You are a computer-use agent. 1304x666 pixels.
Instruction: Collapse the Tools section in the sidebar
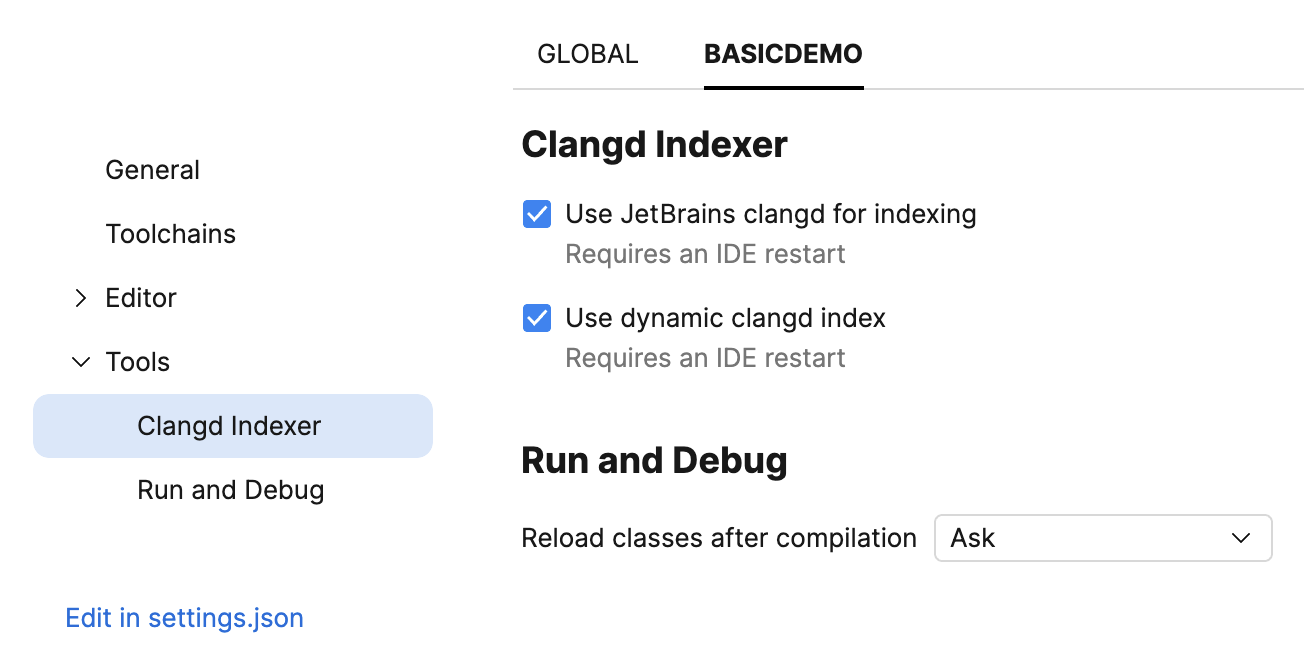pyautogui.click(x=80, y=362)
